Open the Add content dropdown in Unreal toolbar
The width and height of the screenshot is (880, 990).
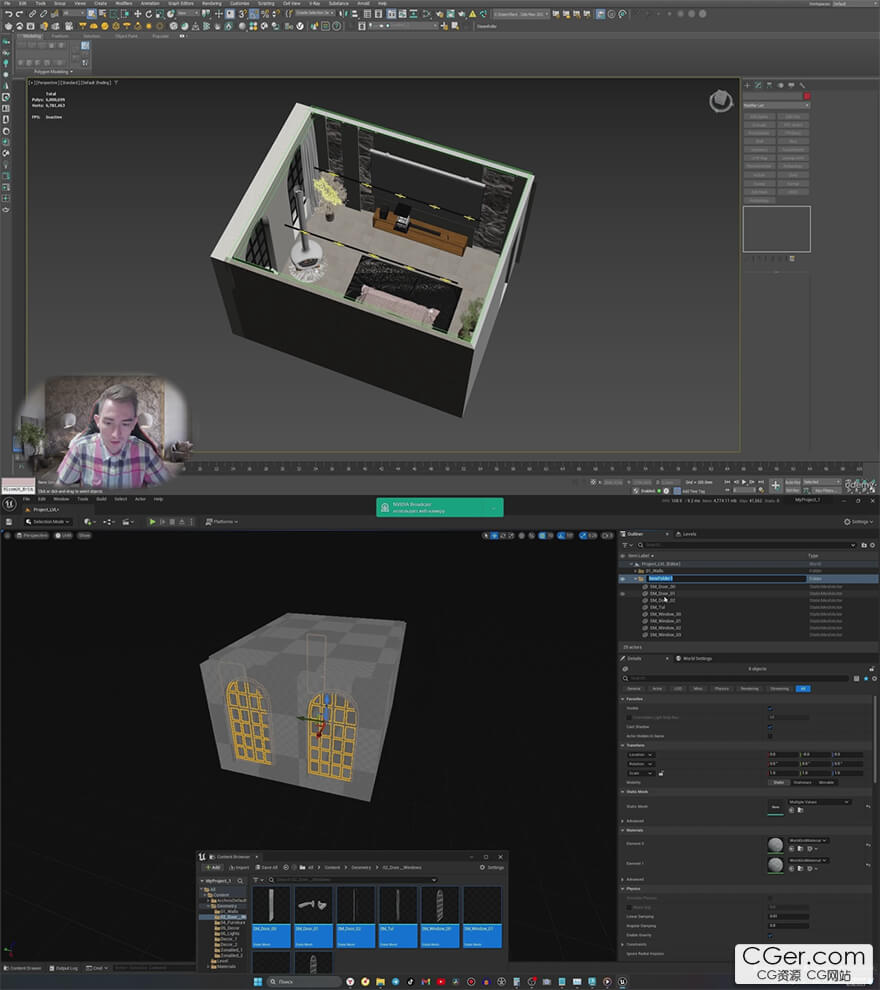[x=90, y=522]
